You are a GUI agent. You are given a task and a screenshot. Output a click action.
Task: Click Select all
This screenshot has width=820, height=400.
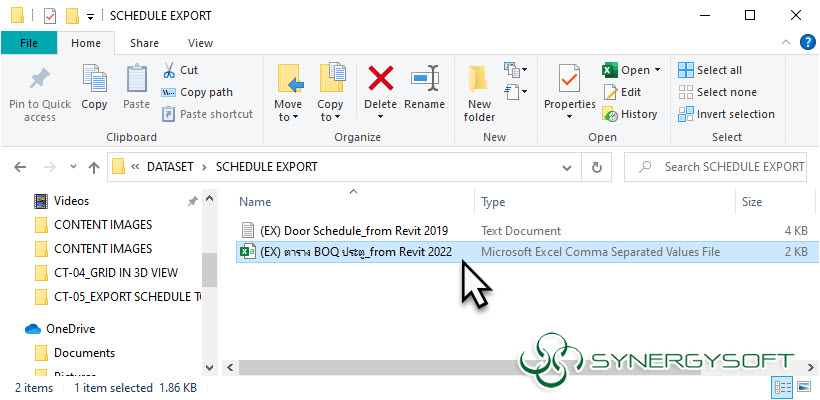coord(710,70)
